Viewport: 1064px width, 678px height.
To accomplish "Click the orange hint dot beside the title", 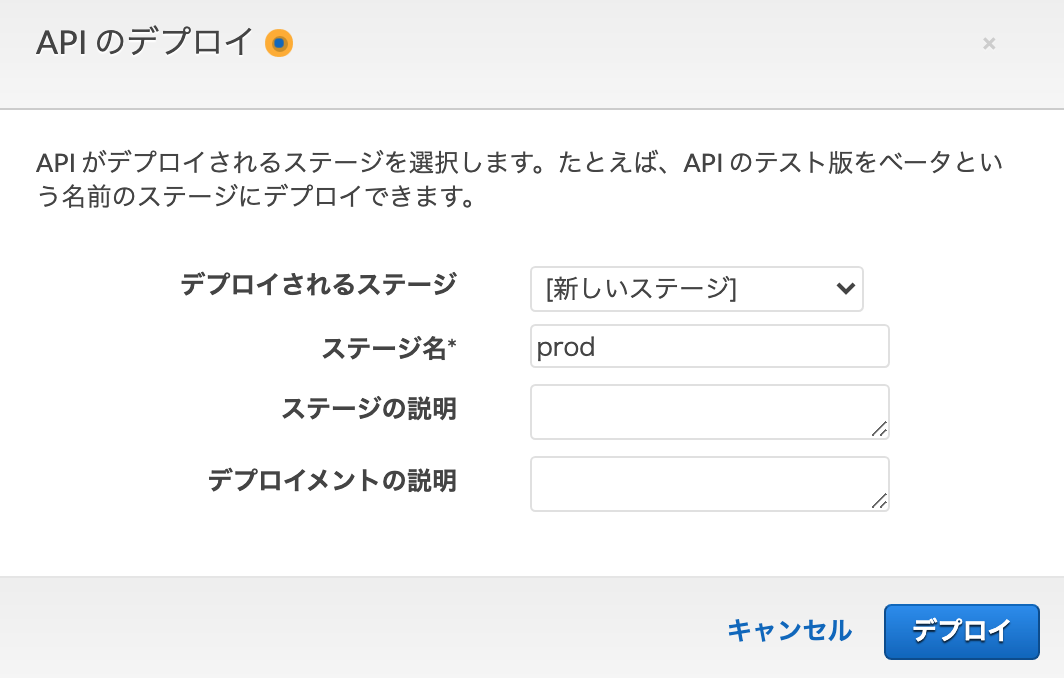I will (x=279, y=43).
